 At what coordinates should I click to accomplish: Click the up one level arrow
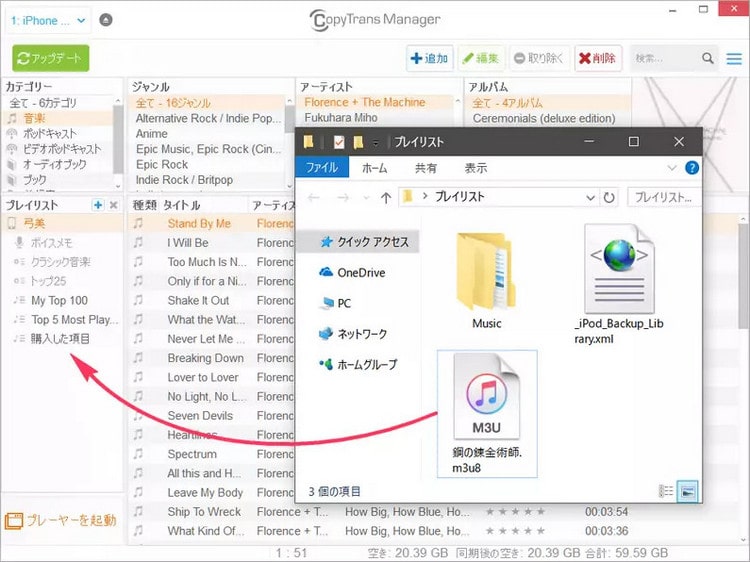click(x=386, y=198)
